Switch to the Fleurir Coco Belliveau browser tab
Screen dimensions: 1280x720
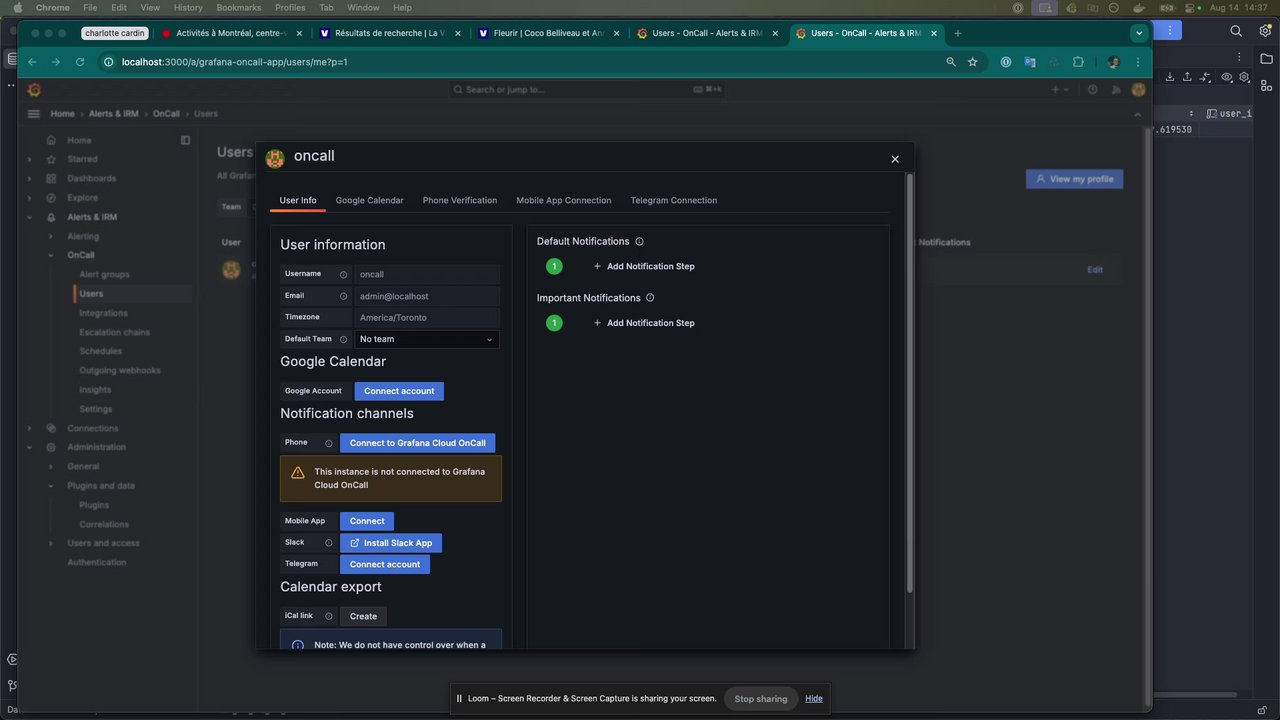[549, 33]
